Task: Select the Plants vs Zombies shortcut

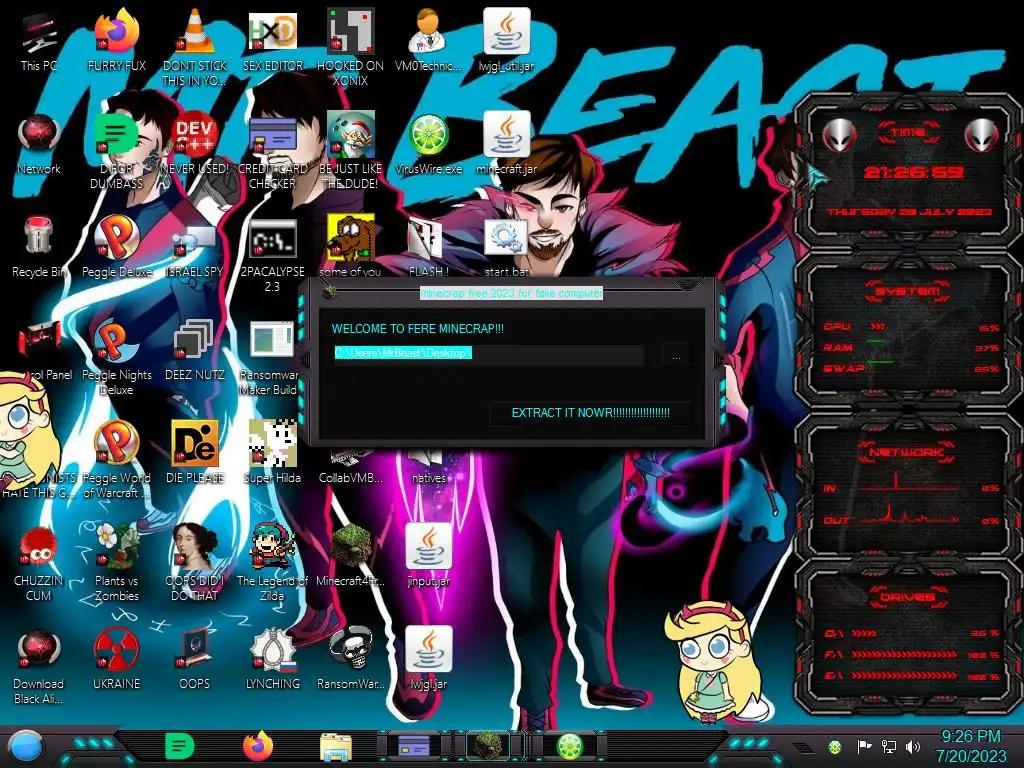Action: coord(116,562)
